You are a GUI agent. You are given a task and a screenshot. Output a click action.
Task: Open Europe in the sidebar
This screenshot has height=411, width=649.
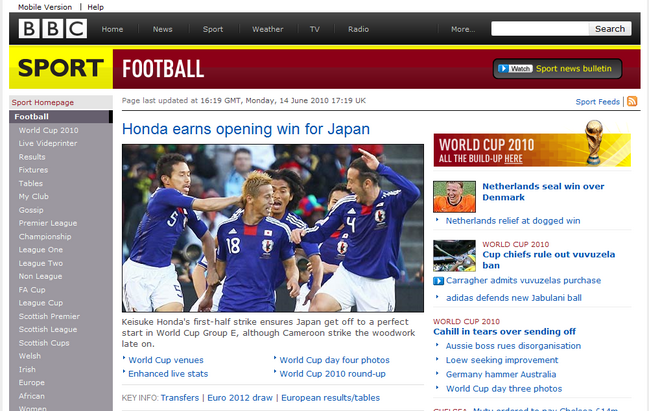coord(31,383)
